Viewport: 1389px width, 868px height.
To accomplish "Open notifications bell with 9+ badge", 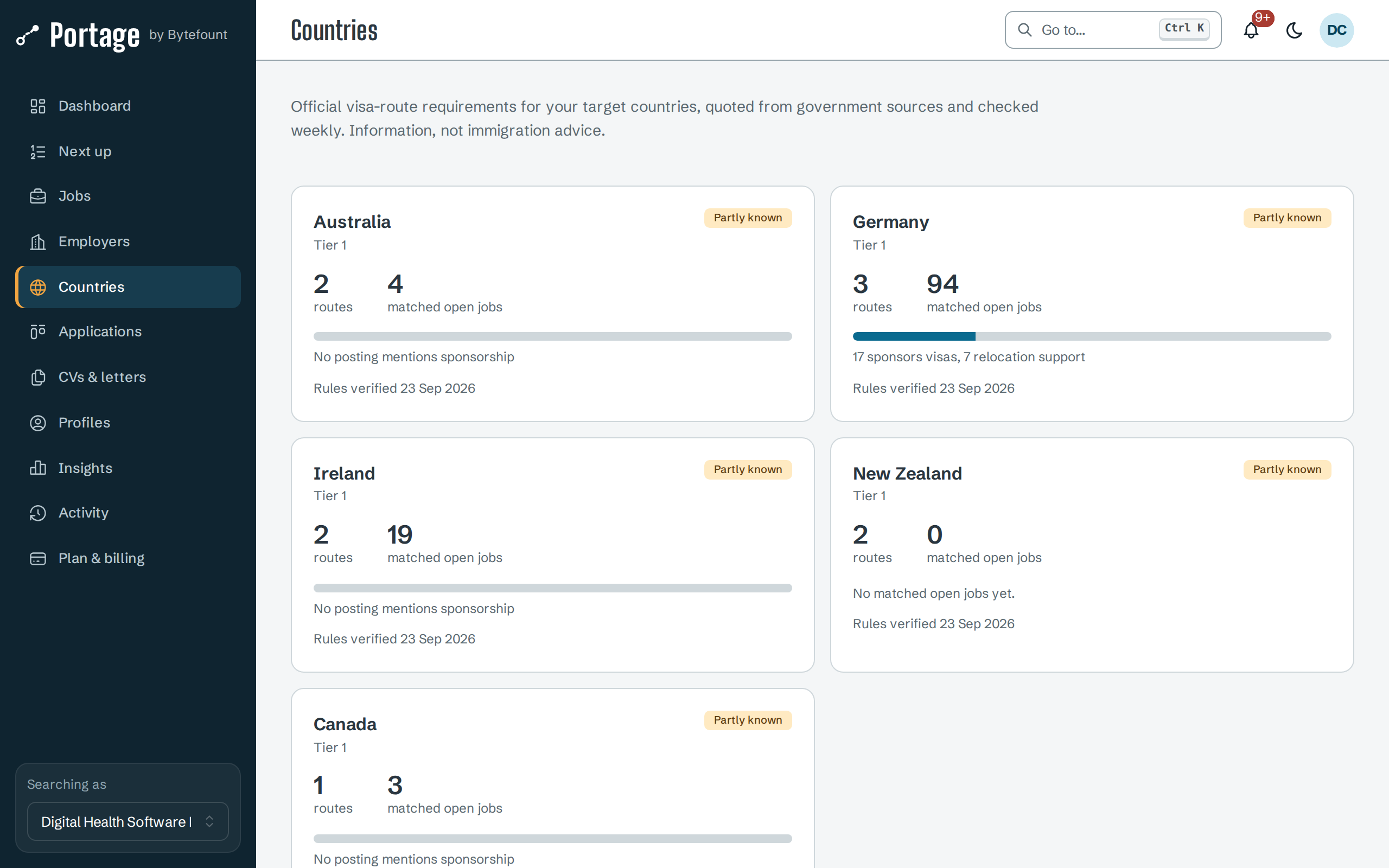I will (1251, 30).
